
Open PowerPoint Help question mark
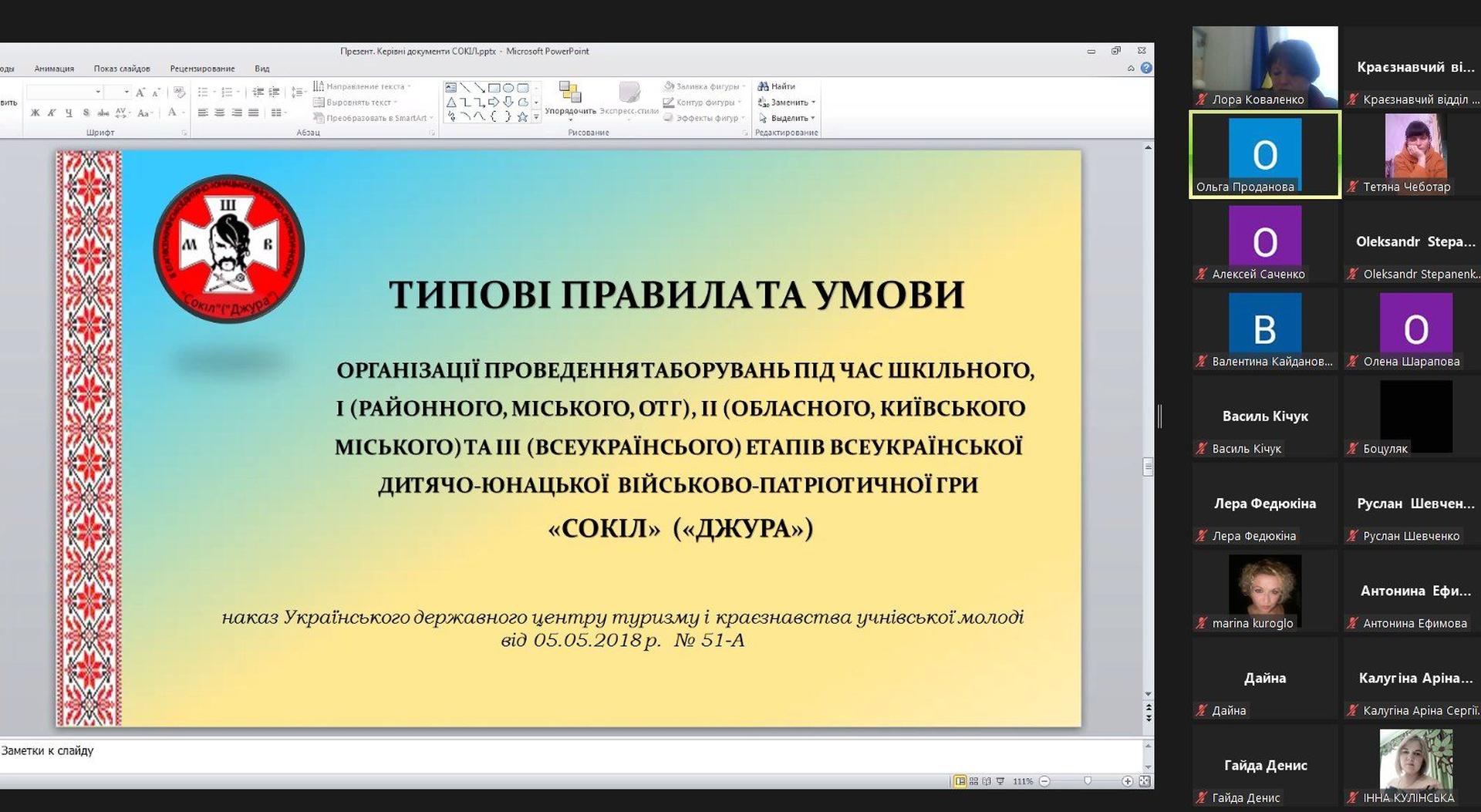(1146, 68)
